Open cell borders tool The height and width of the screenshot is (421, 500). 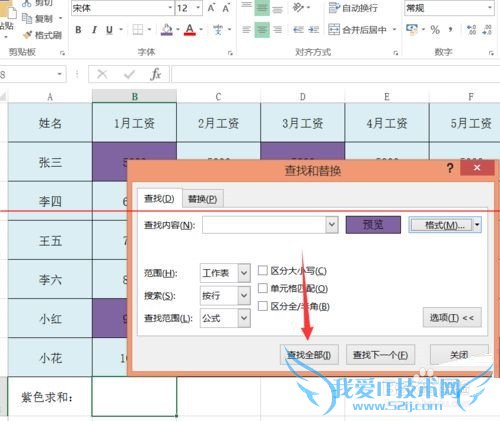138,30
